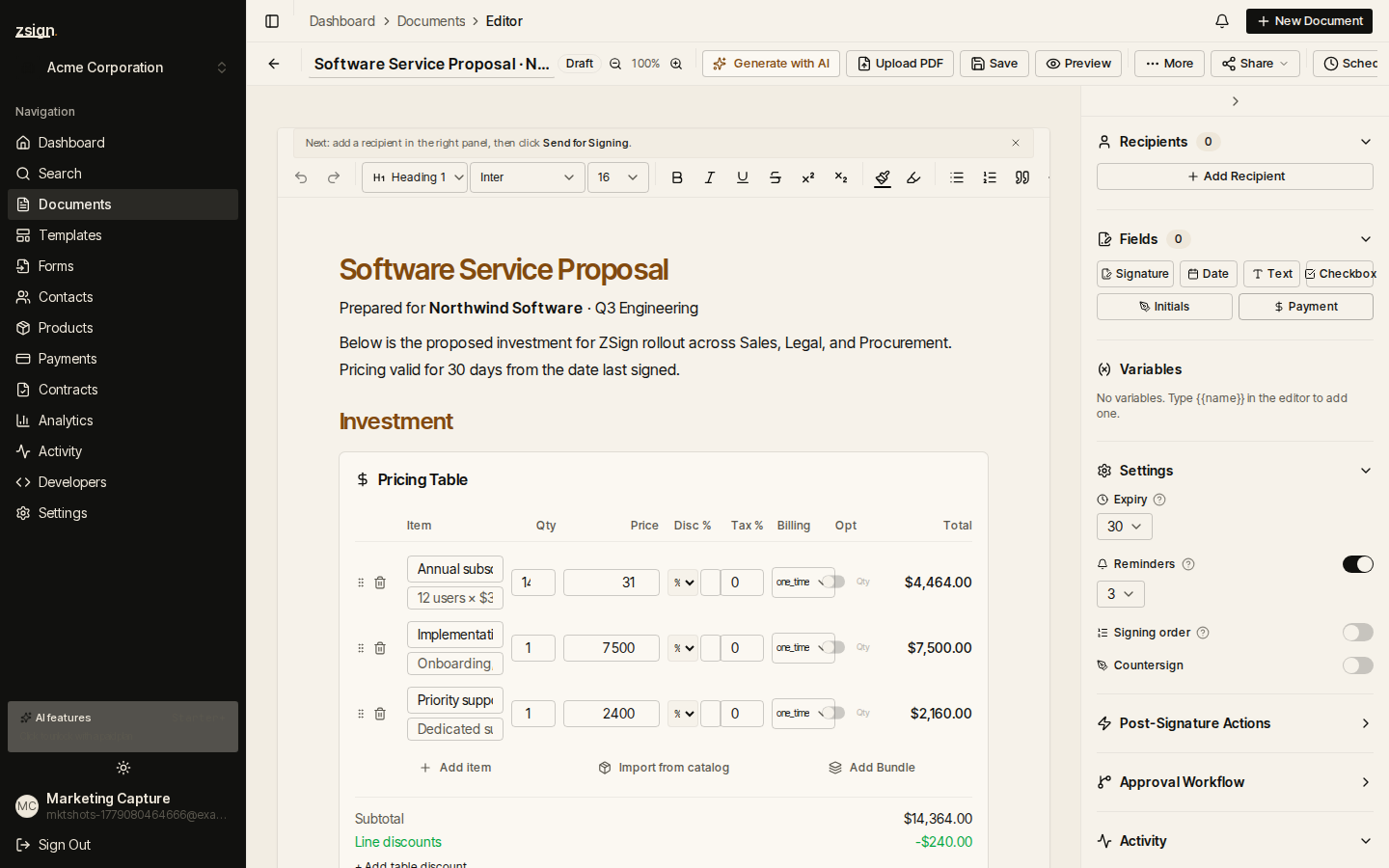Open the font size 16 dropdown
Image resolution: width=1389 pixels, height=868 pixels.
coord(618,177)
